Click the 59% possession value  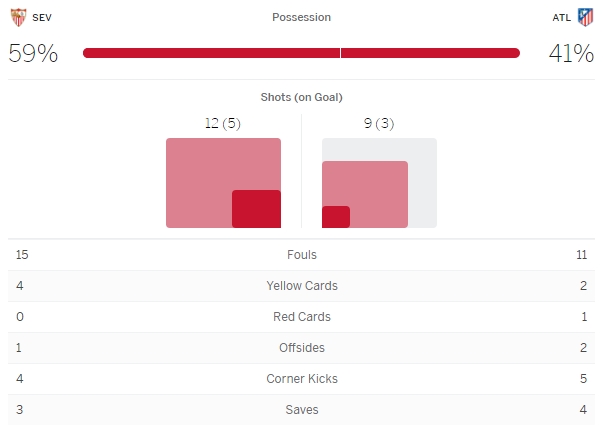[33, 53]
